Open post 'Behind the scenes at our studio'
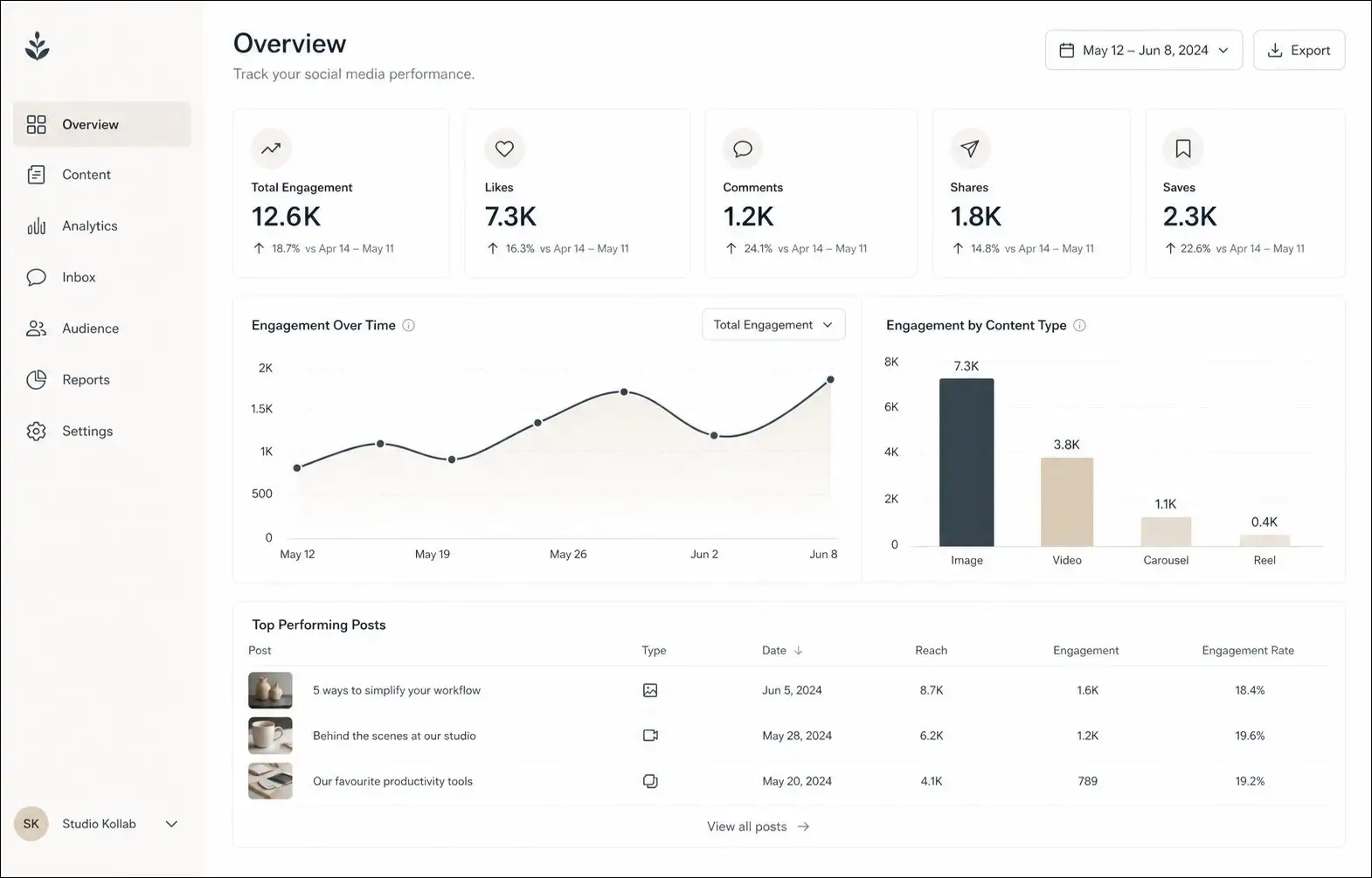1372x878 pixels. tap(394, 736)
